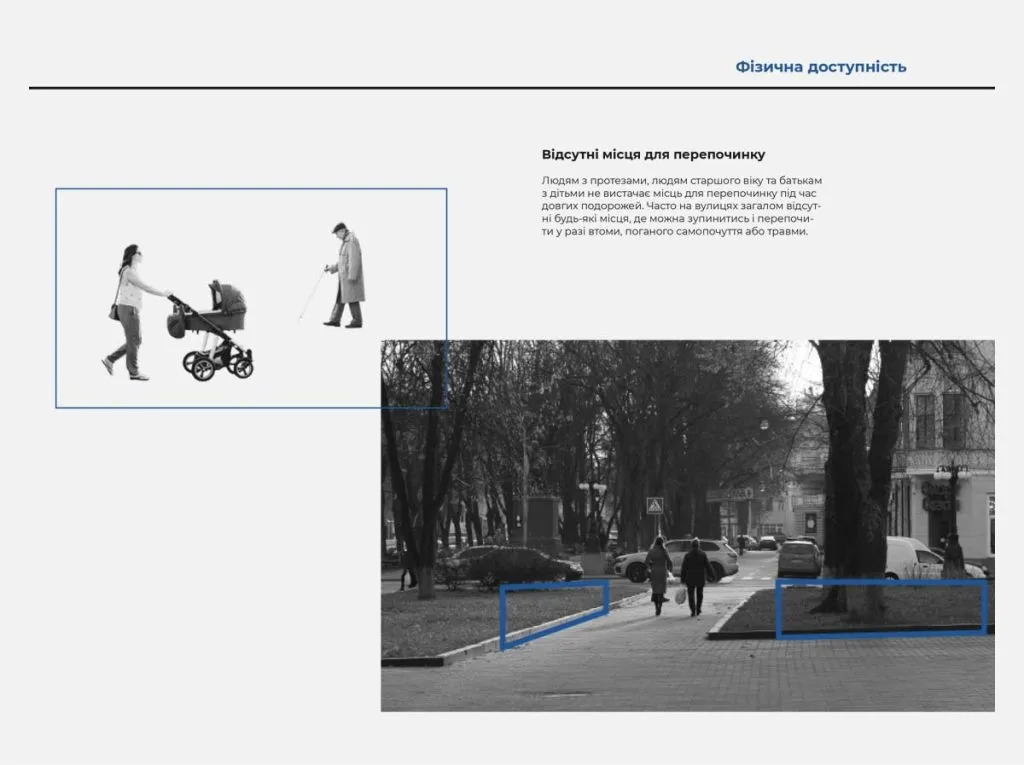Click the elderly man's white cane
Image resolution: width=1024 pixels, height=765 pixels.
311,296
